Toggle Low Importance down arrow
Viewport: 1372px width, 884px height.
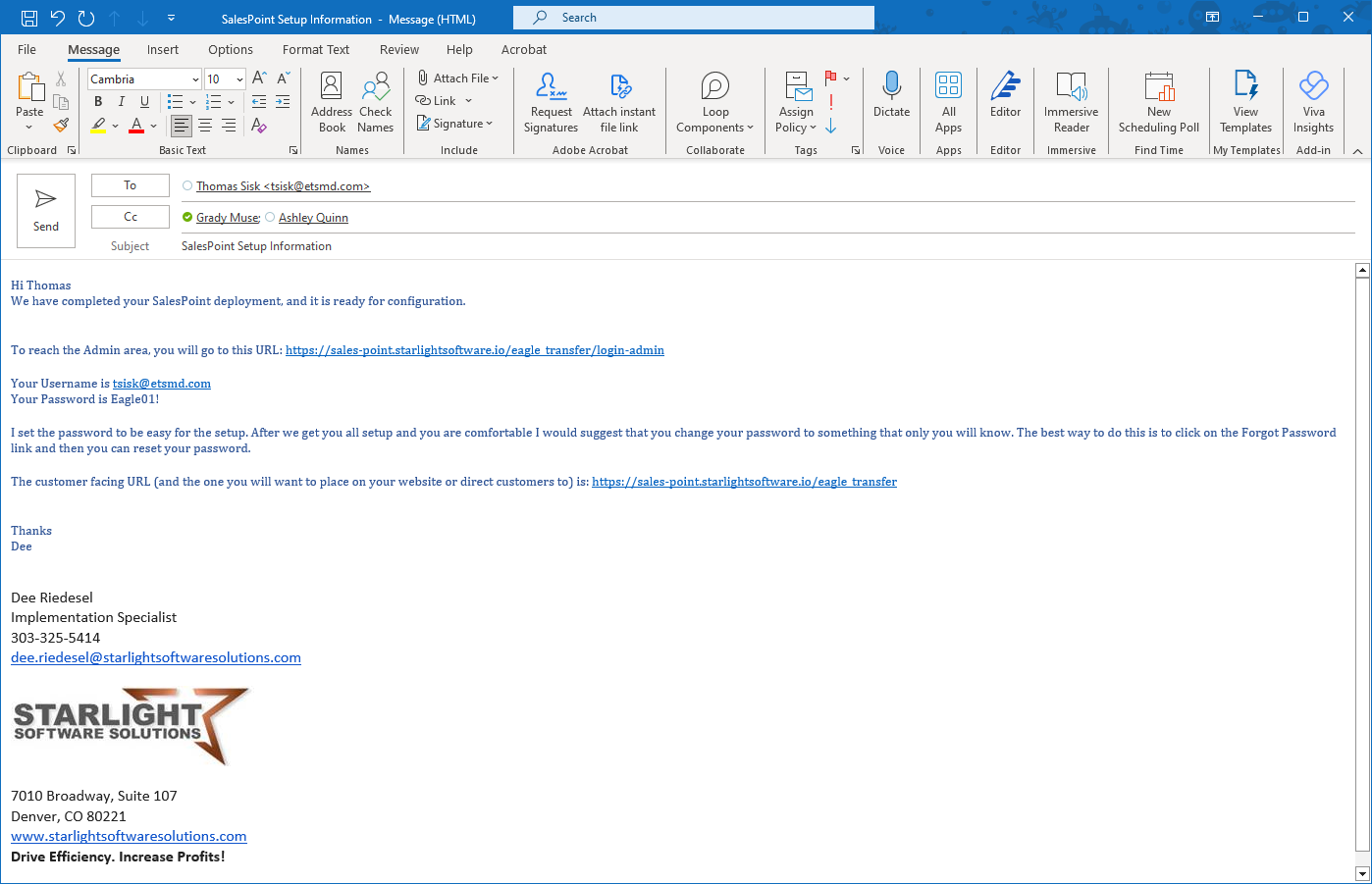(831, 126)
